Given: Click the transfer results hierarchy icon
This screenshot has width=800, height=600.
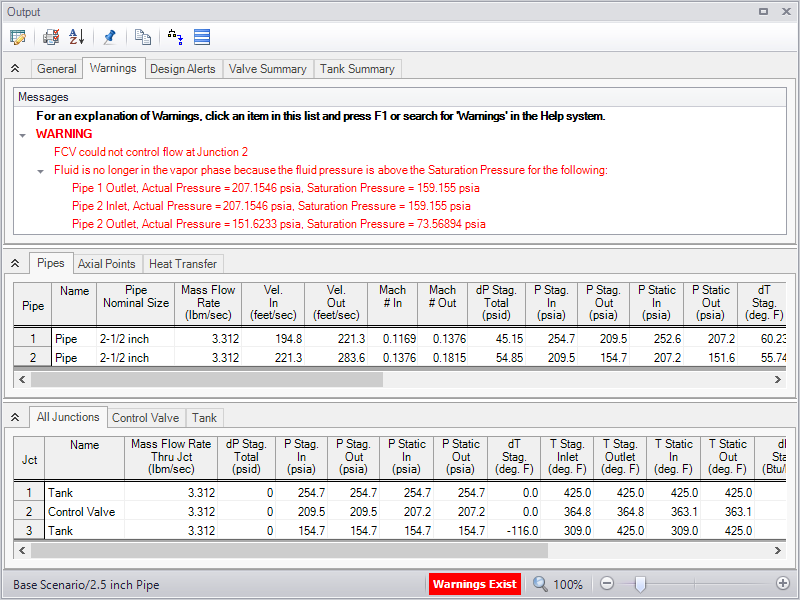Looking at the screenshot, I should coord(176,37).
